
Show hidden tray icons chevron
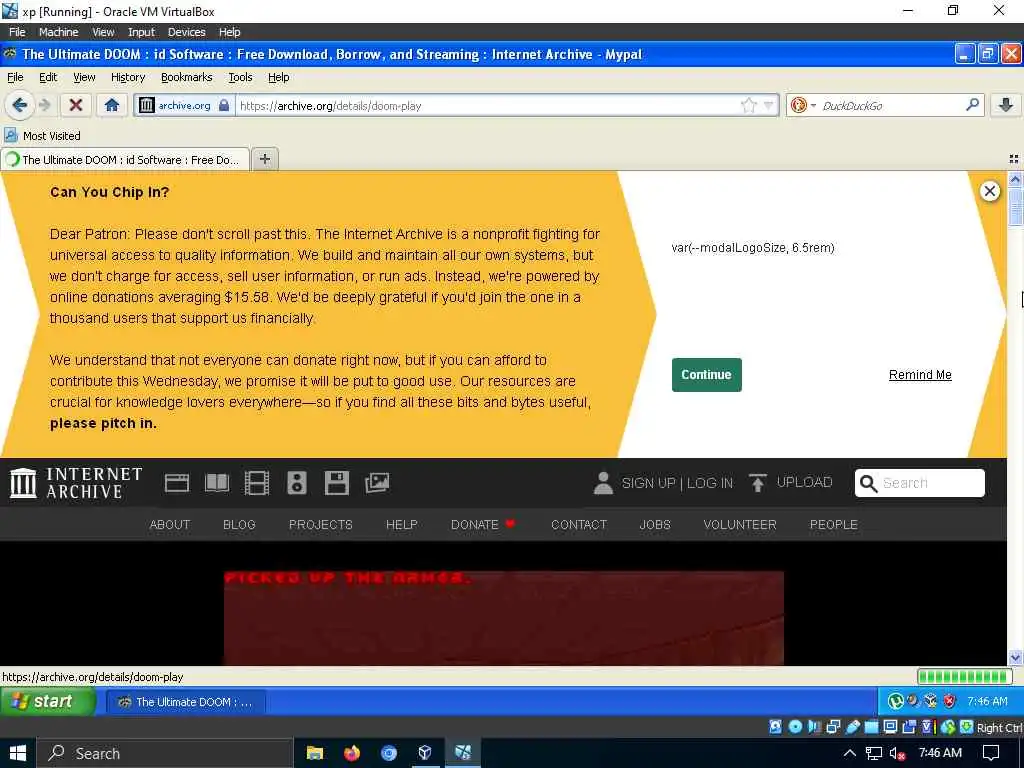point(850,754)
